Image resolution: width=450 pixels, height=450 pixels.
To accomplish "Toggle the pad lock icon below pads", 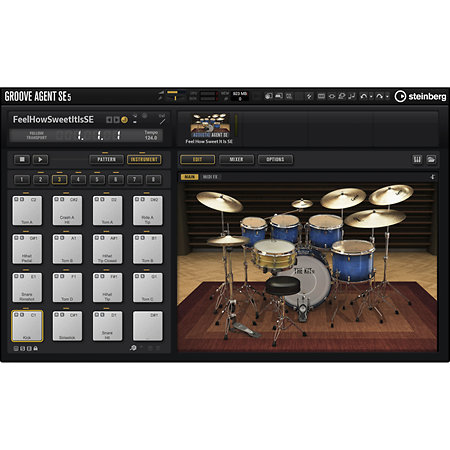I will 35,348.
